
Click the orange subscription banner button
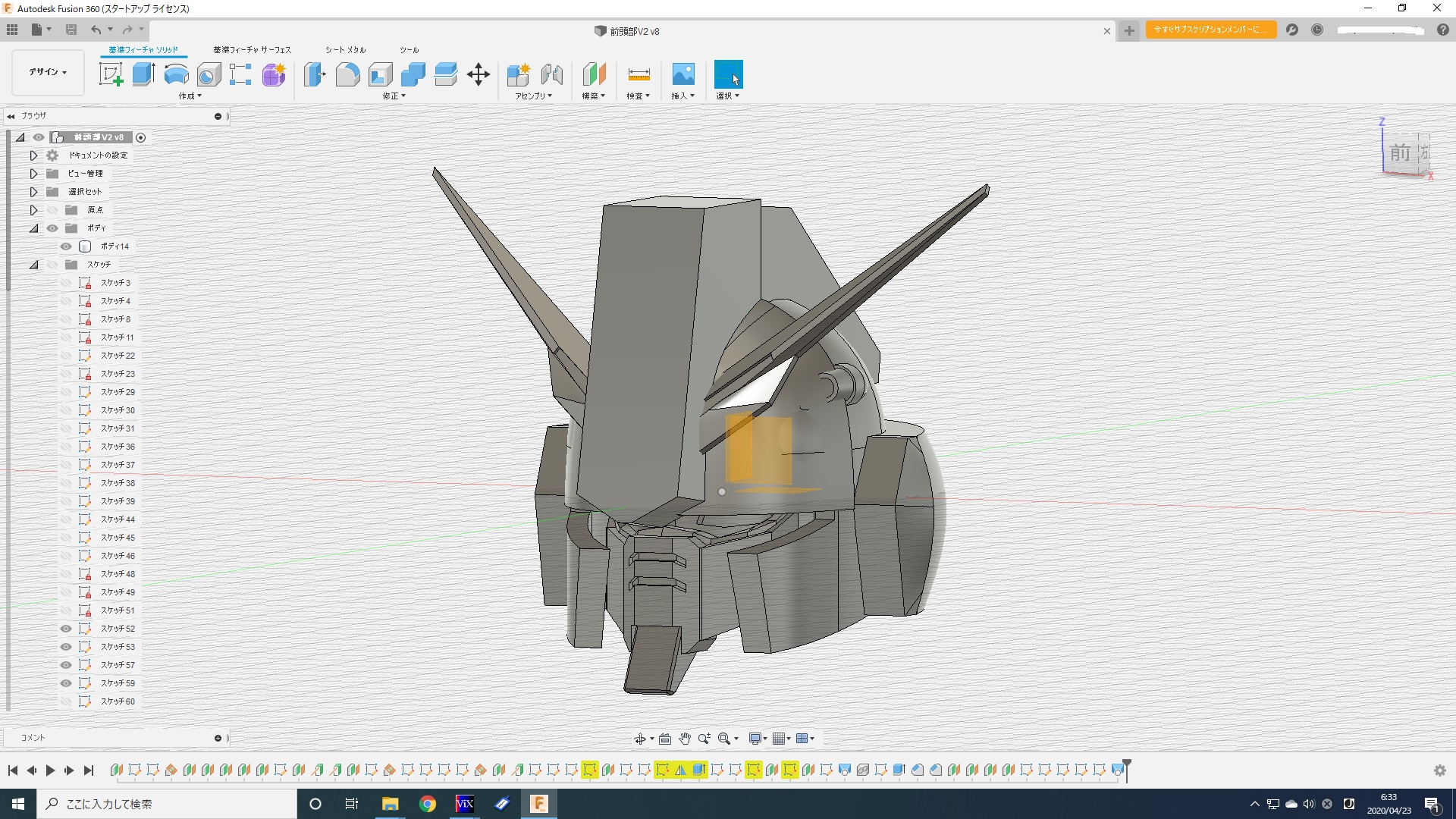tap(1210, 30)
